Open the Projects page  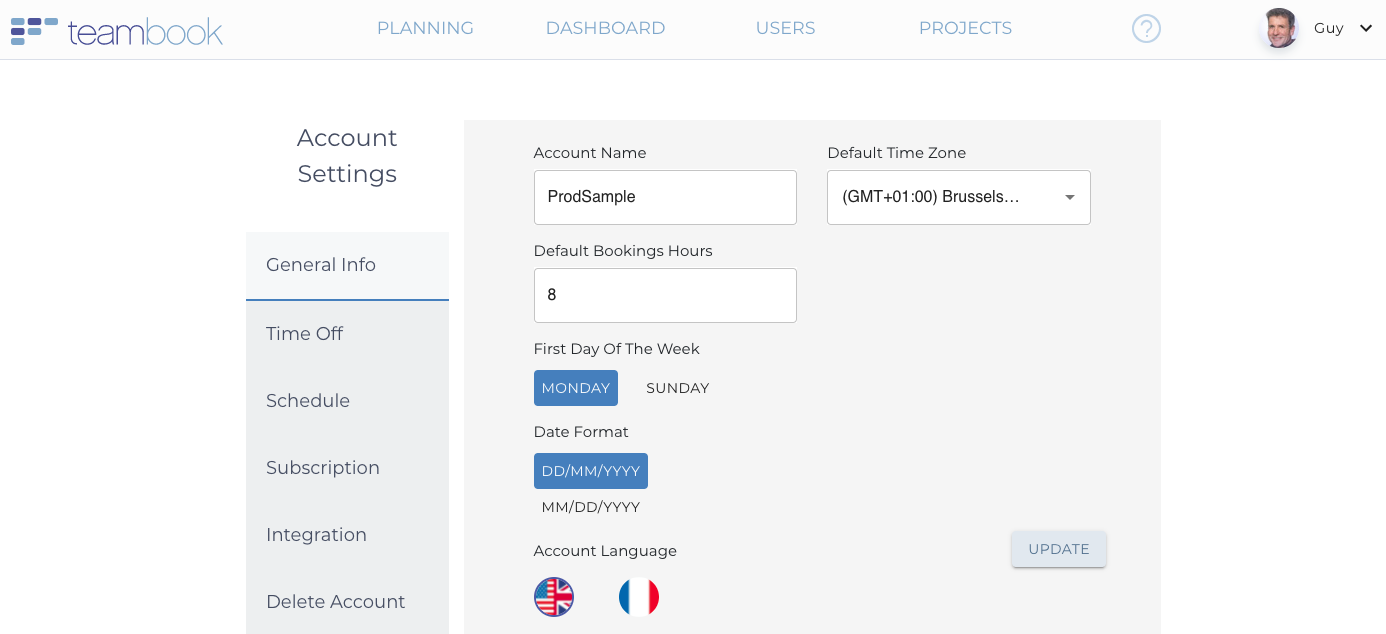point(965,29)
